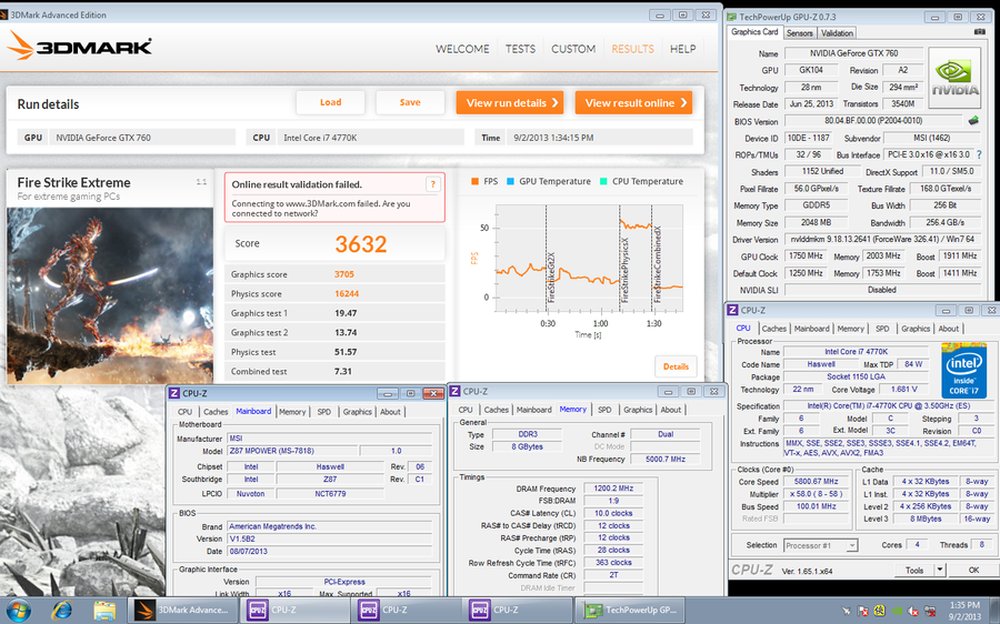The height and width of the screenshot is (624, 1000).
Task: Click the Fire Strike Extreme preview image
Action: coord(110,295)
